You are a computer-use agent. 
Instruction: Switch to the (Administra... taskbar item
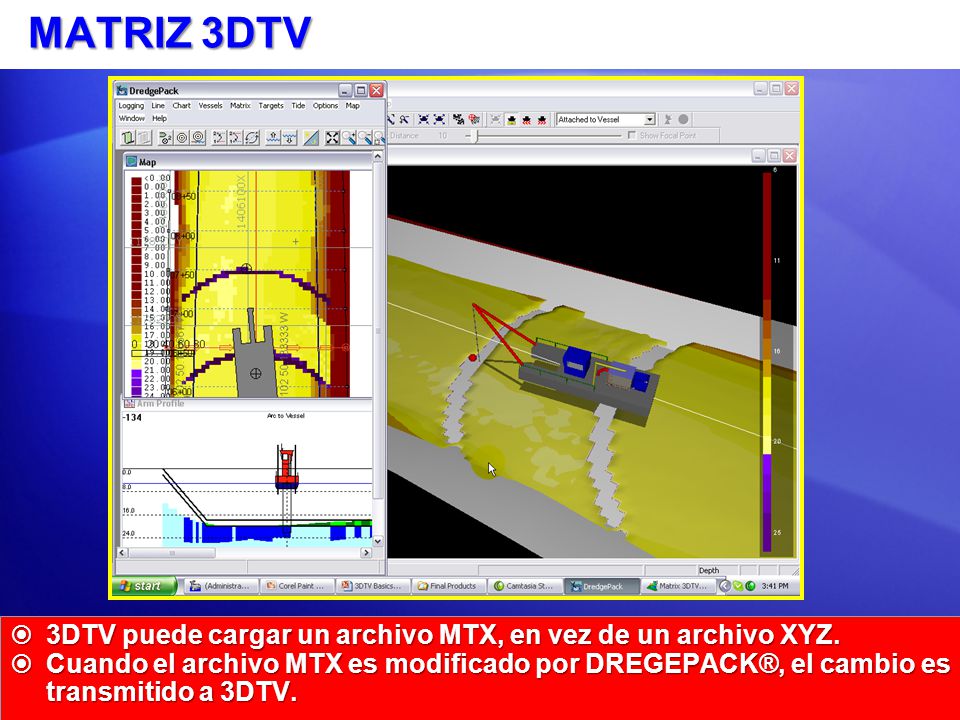pyautogui.click(x=221, y=586)
